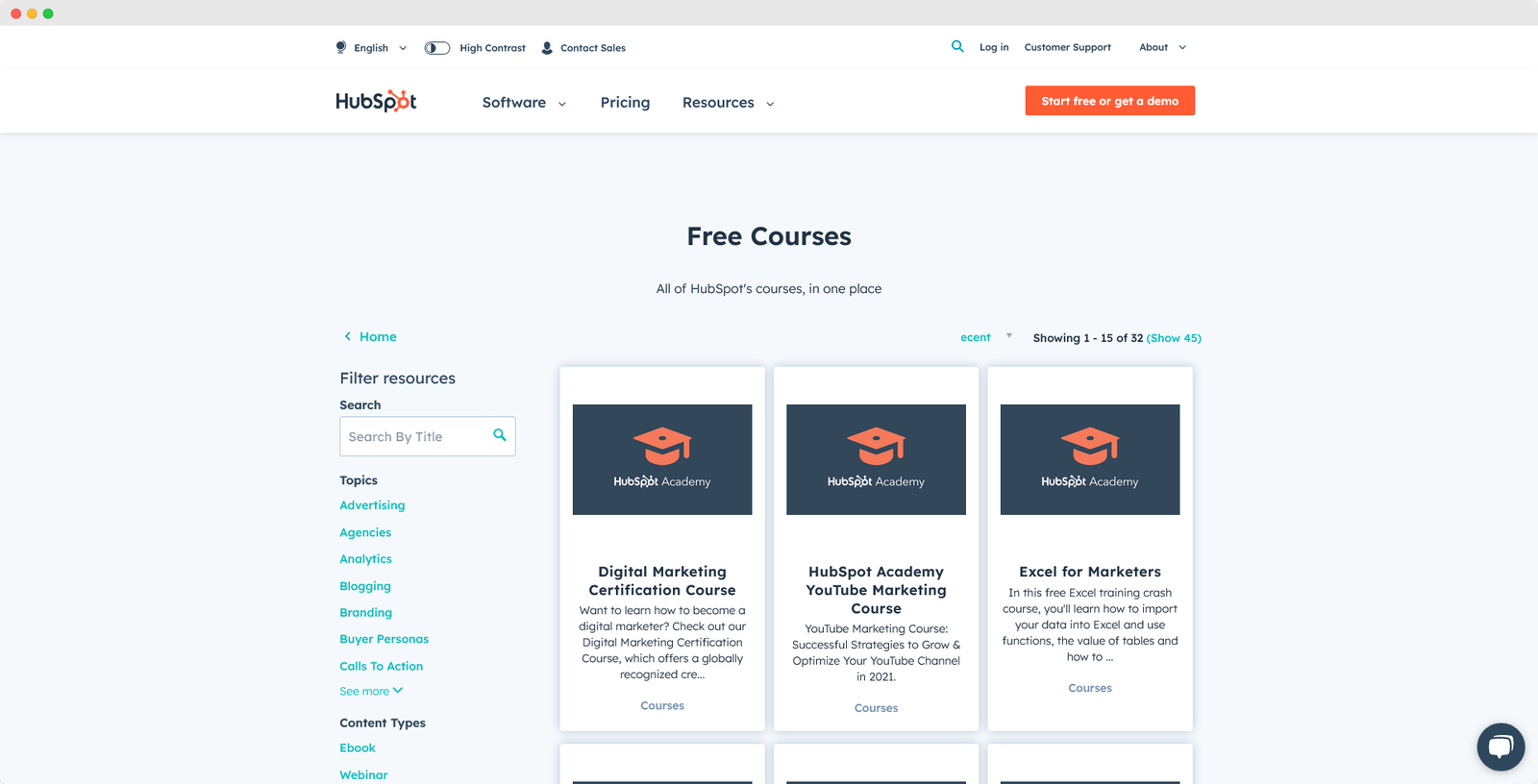
Task: Click Start free or get a demo
Action: (1110, 101)
